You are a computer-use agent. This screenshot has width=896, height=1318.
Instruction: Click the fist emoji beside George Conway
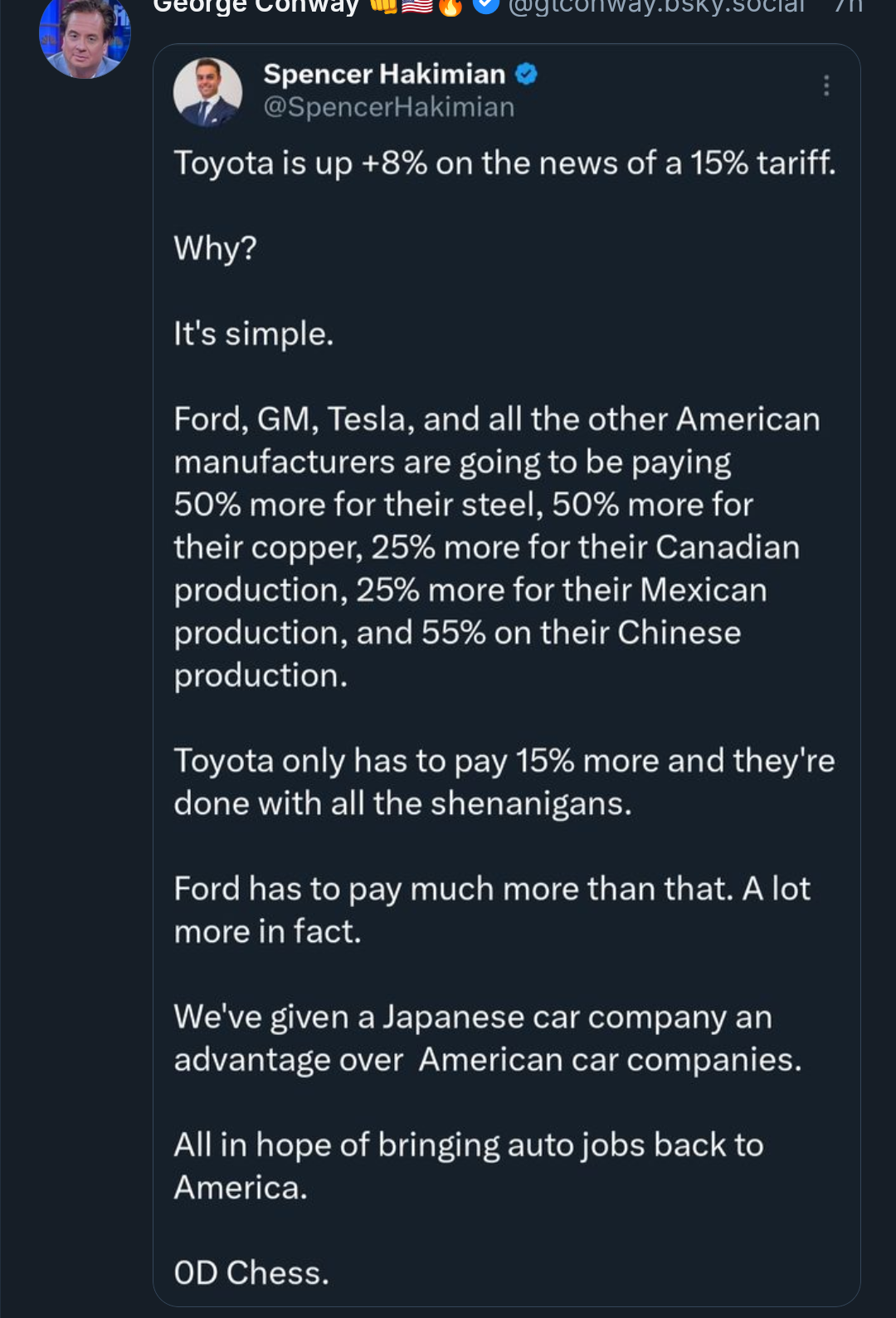(x=383, y=6)
